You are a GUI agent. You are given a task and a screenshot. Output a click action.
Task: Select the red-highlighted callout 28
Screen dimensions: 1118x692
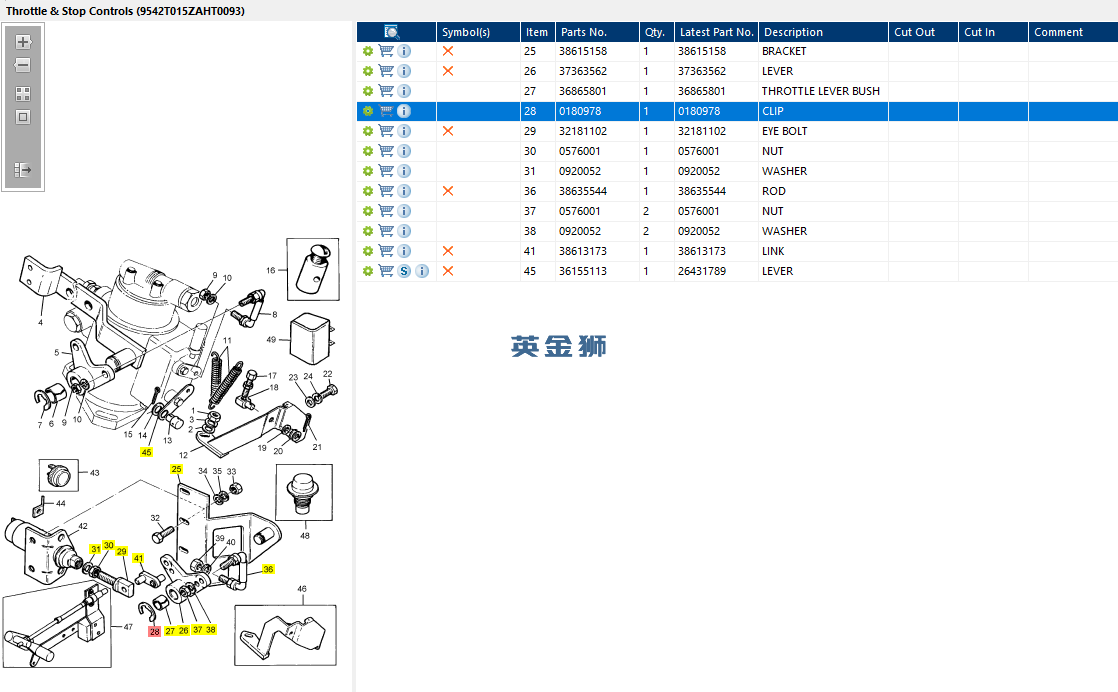(x=155, y=631)
